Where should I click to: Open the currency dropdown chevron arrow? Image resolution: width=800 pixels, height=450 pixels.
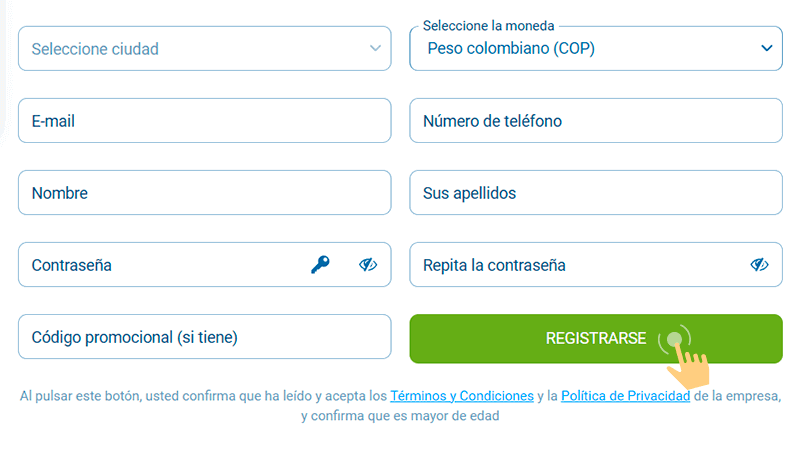pos(767,48)
